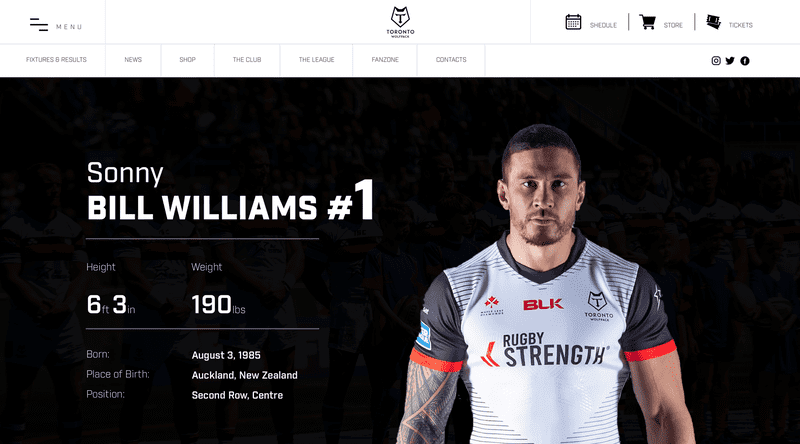
Task: Click the Shedule text link
Action: point(604,25)
